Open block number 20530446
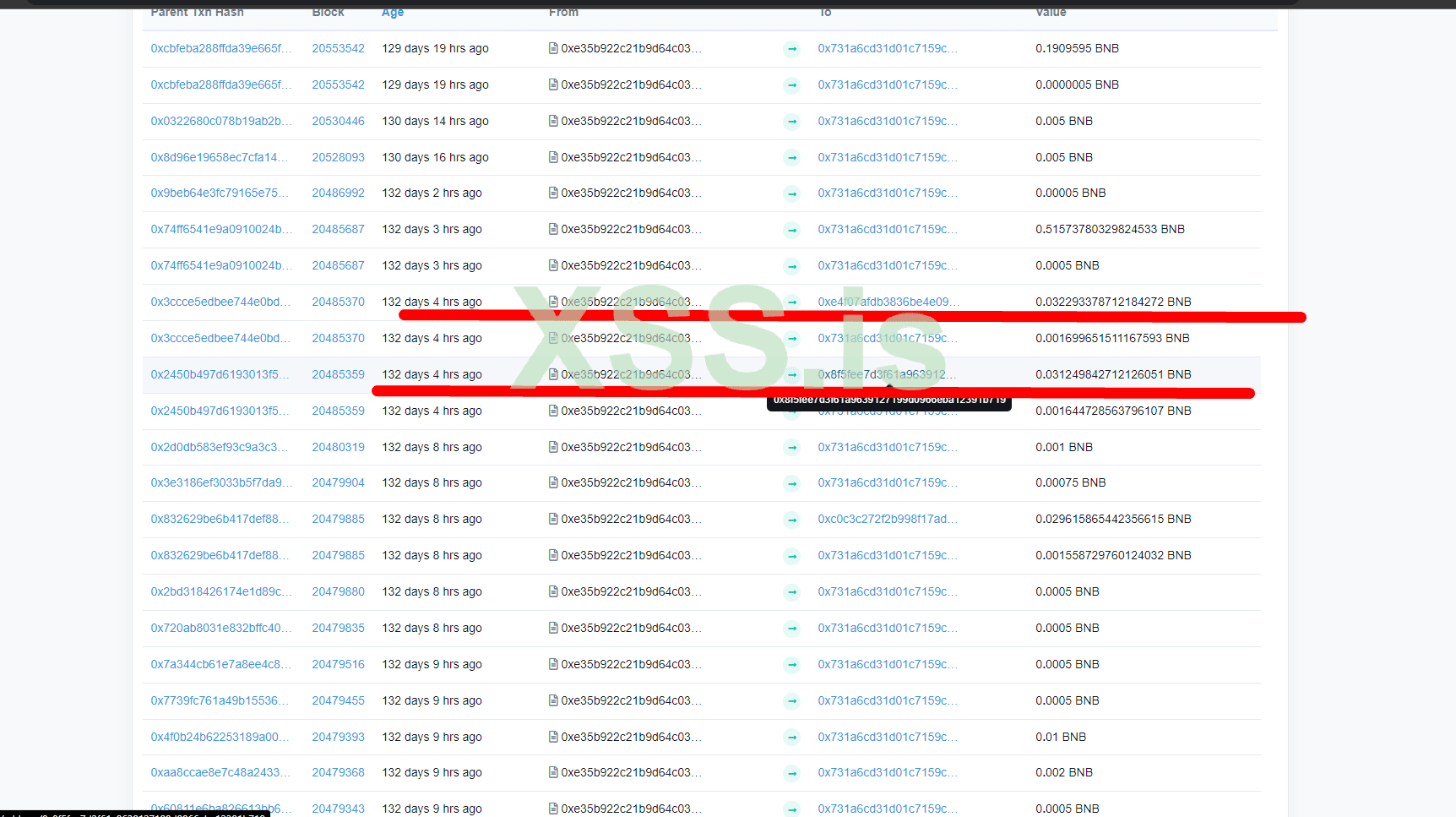This screenshot has width=1456, height=817. pyautogui.click(x=339, y=121)
